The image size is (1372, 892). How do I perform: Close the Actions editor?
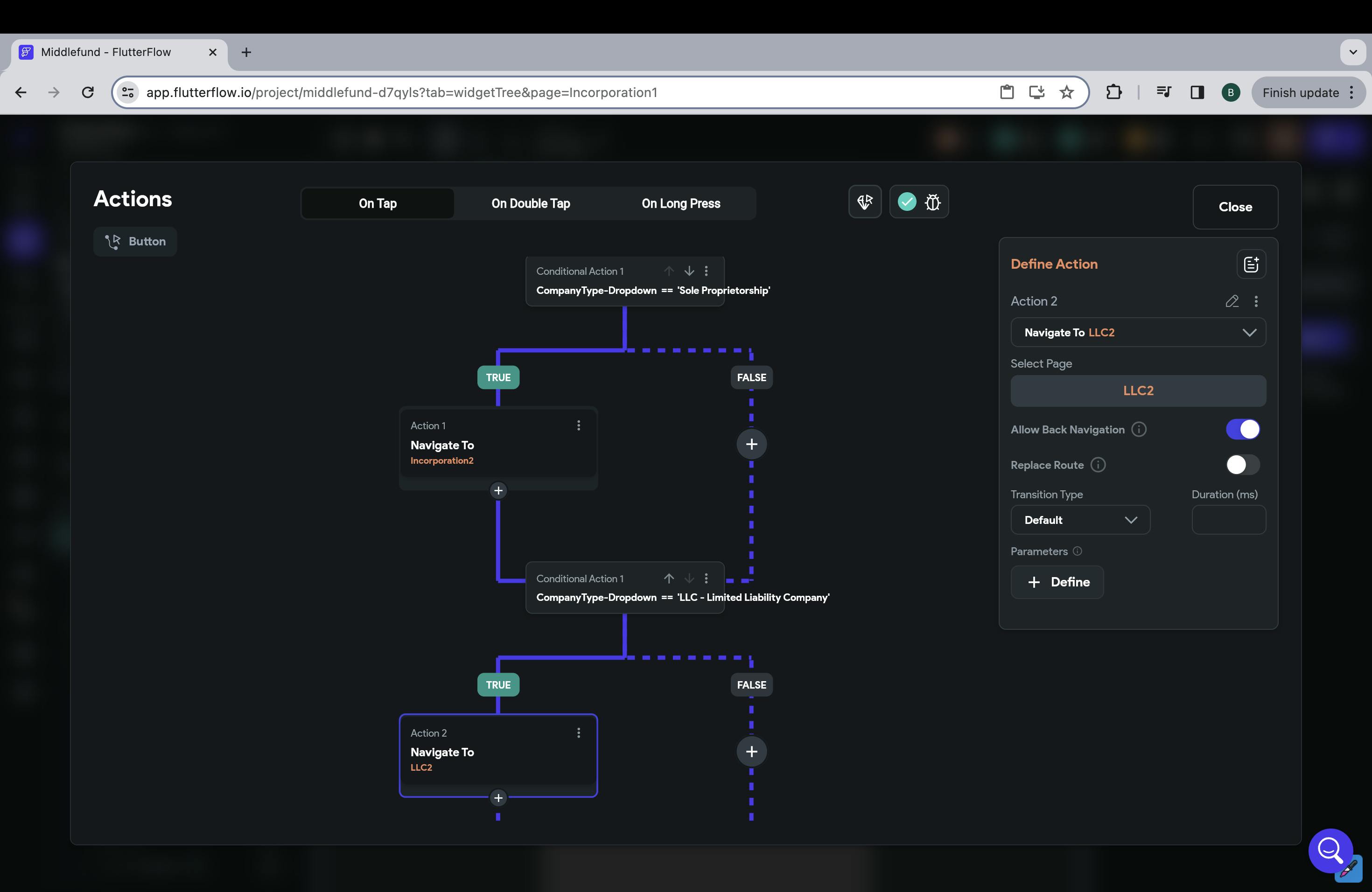[x=1235, y=207]
